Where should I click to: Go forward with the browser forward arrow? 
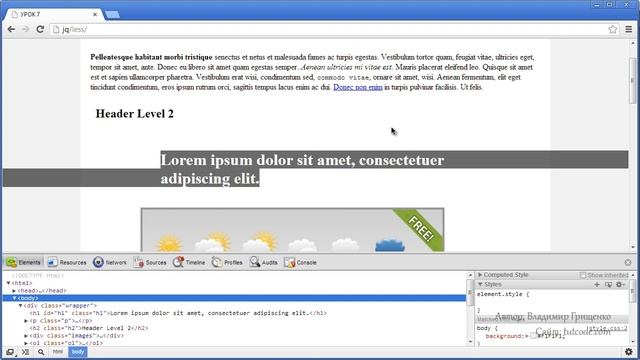point(25,29)
